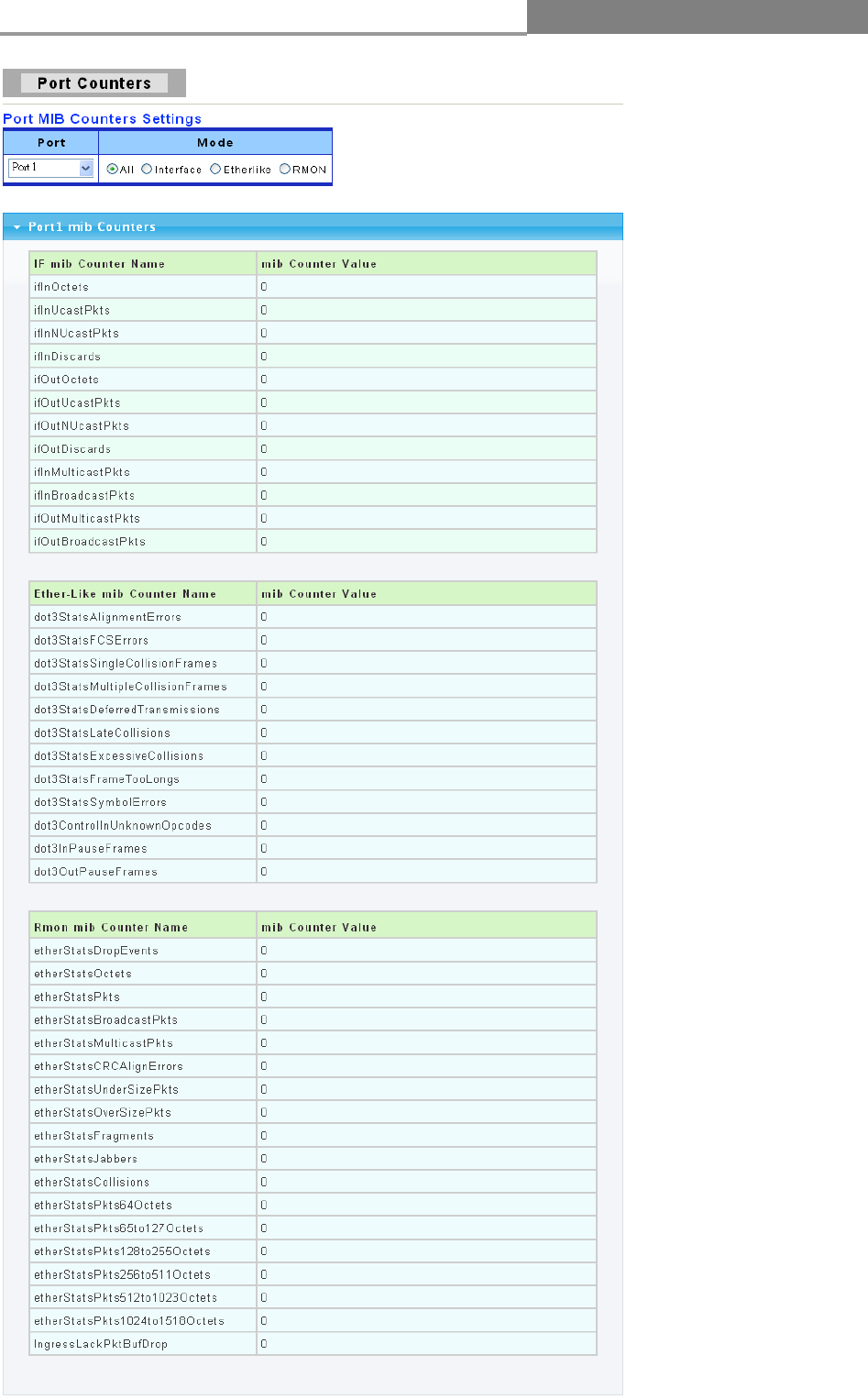This screenshot has height=1399, width=868.
Task: Click the etherStatsPkts65to127Octets row name
Action: (118, 1228)
